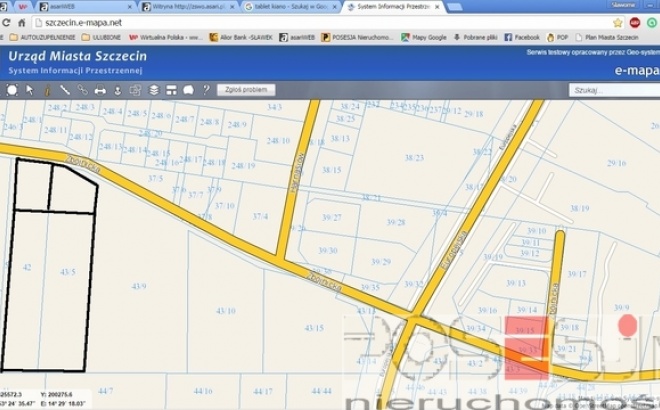Activate the info identify tool
The width and height of the screenshot is (660, 410).
point(48,90)
